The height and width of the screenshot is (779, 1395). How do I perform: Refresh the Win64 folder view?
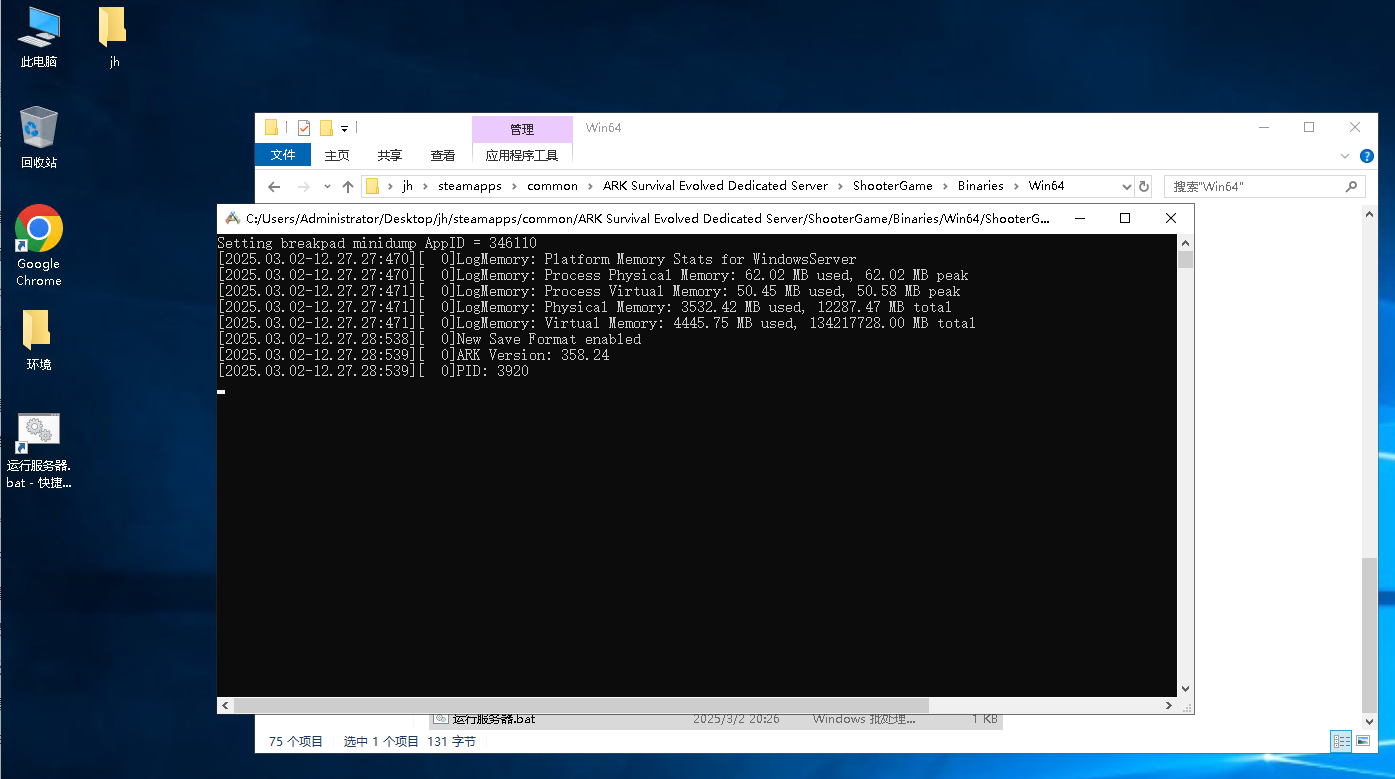tap(1144, 186)
